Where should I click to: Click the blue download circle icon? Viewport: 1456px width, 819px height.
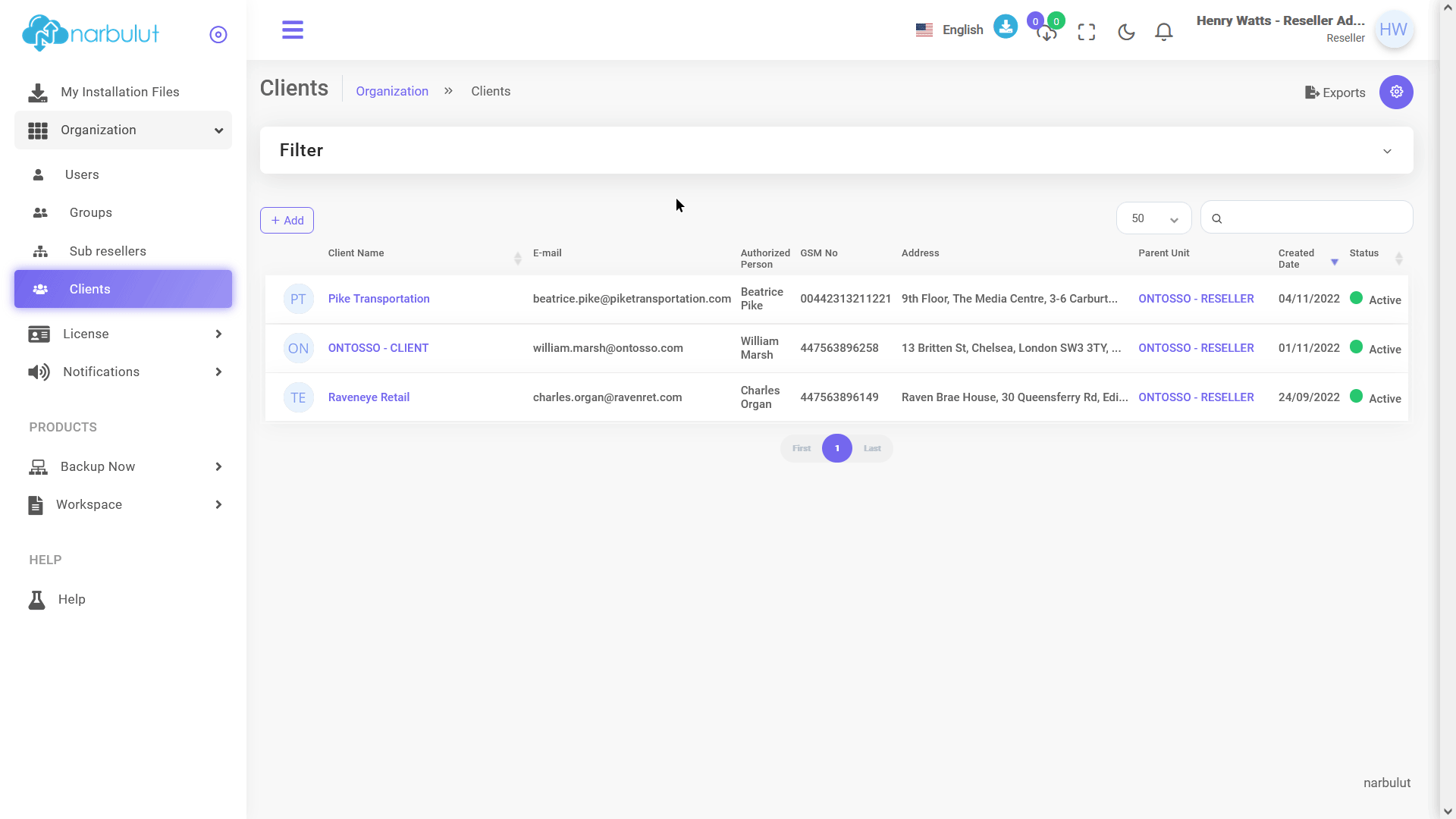click(1006, 27)
